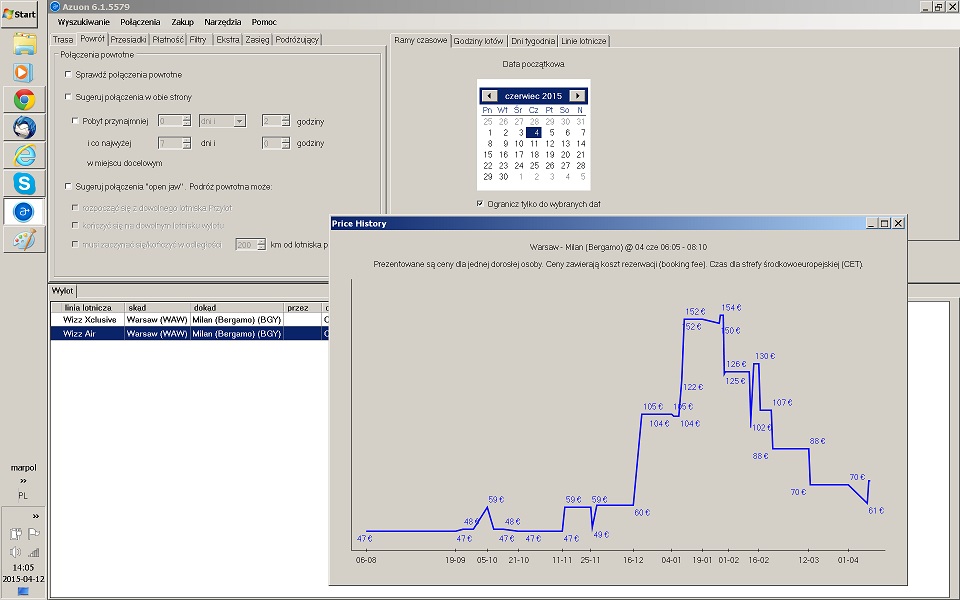
Task: Open Google Chrome from the taskbar
Action: pos(24,100)
